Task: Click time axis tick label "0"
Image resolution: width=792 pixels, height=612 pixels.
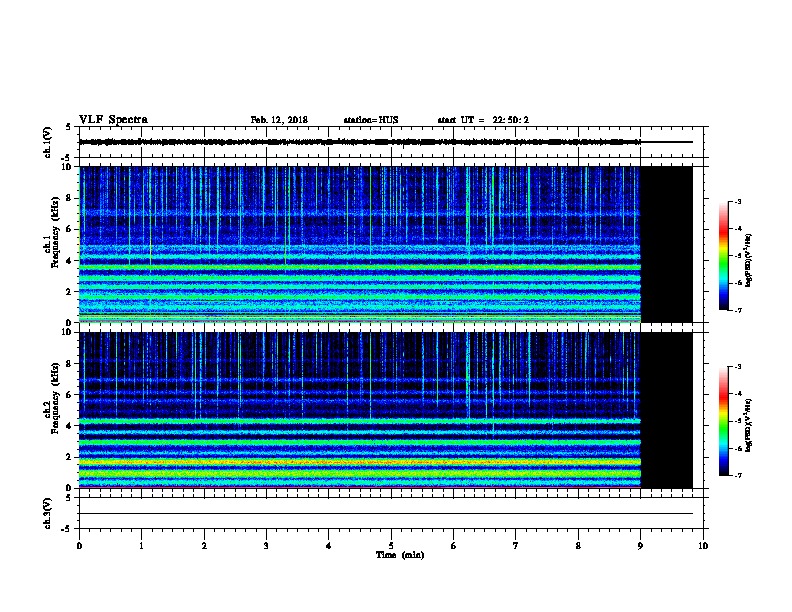Action: (x=79, y=545)
